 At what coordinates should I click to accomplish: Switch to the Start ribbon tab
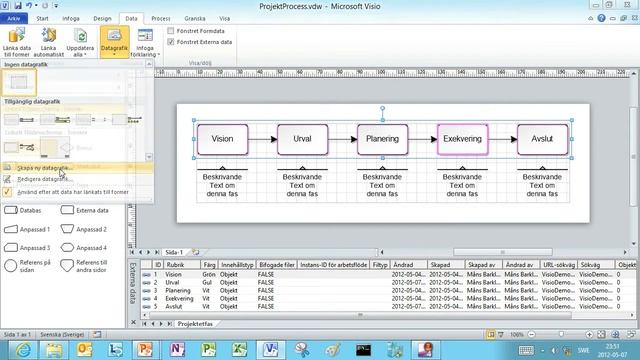point(42,18)
